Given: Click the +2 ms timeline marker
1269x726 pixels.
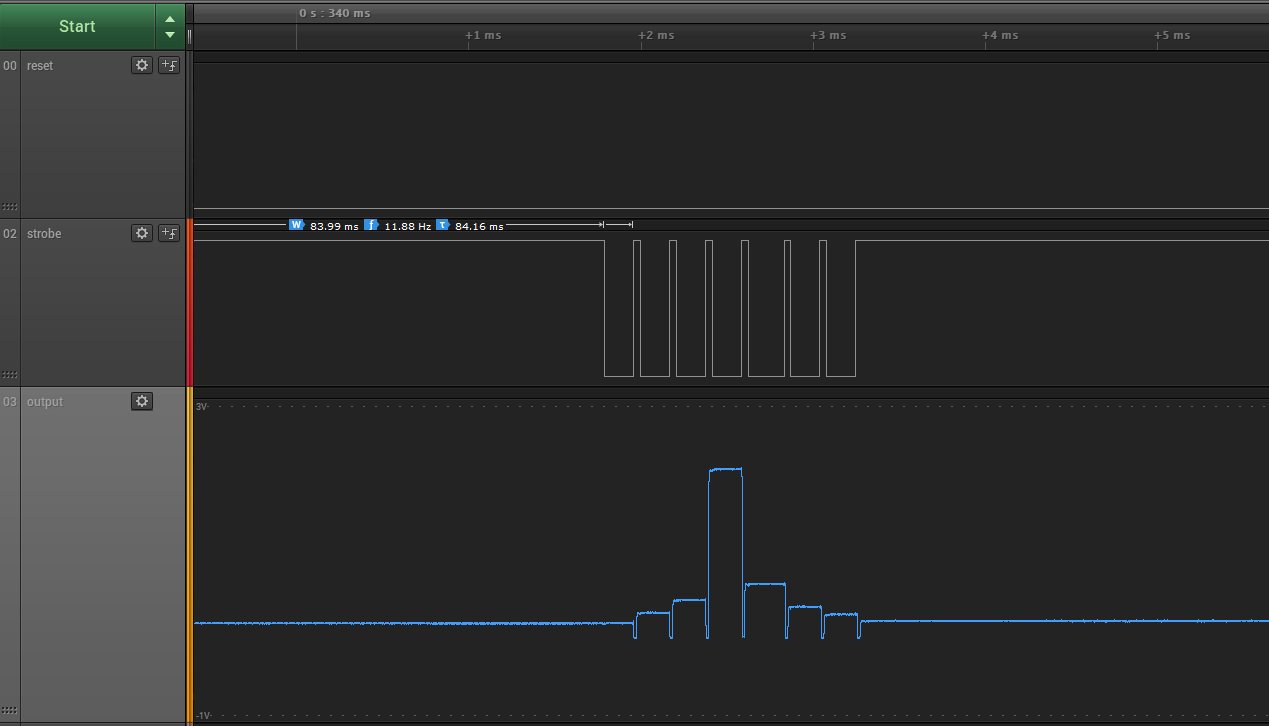Looking at the screenshot, I should point(656,35).
